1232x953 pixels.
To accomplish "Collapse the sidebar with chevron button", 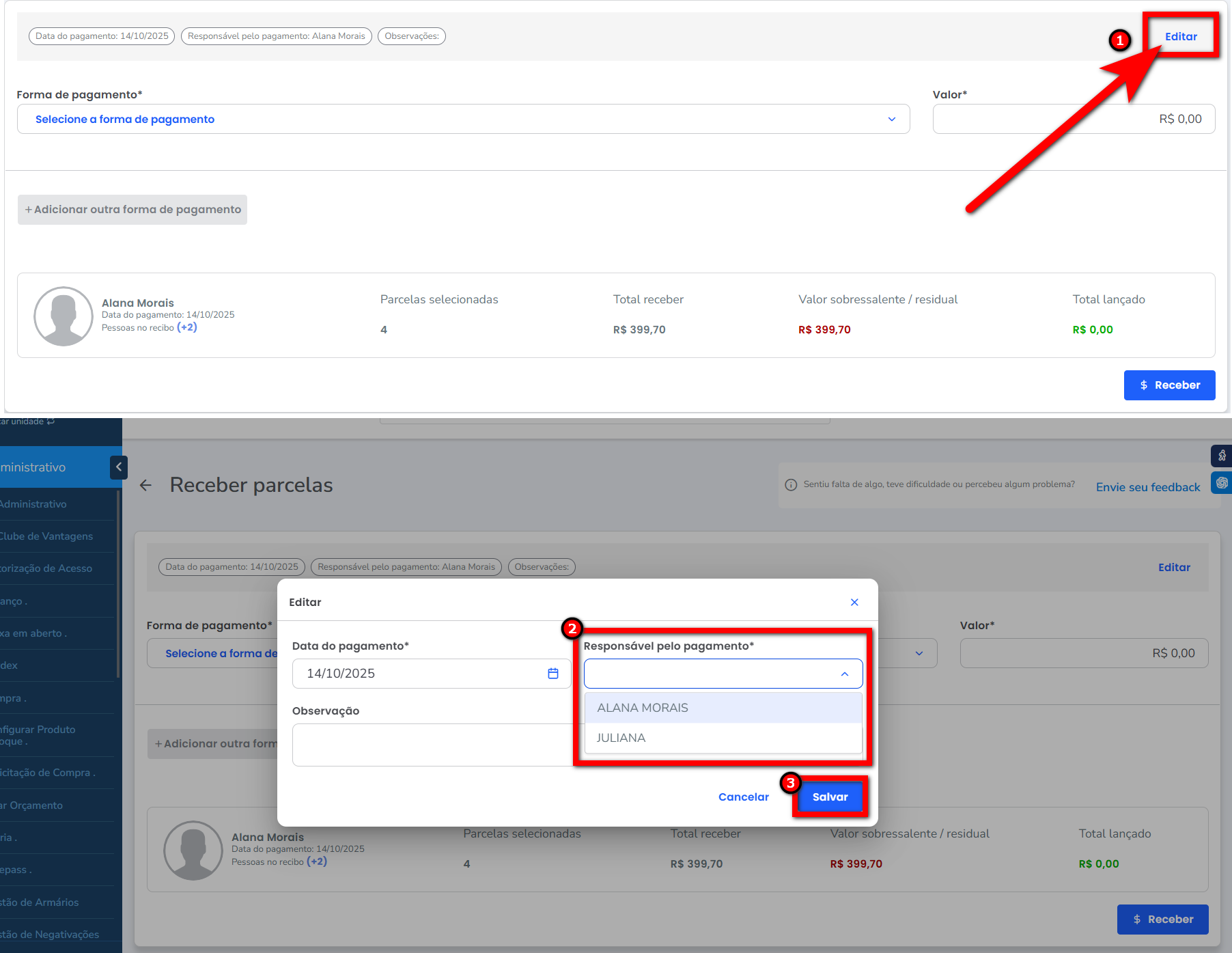I will tap(118, 467).
